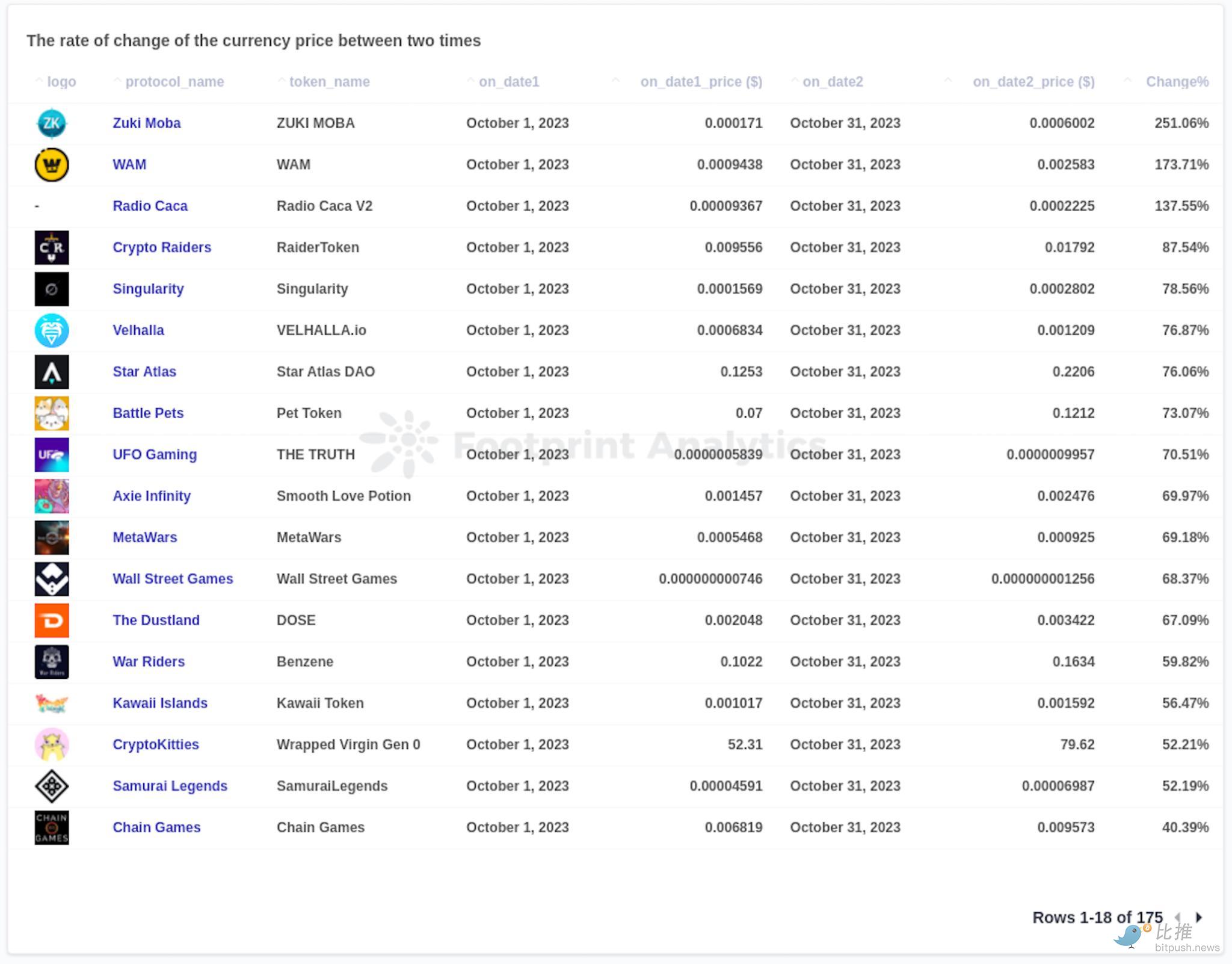Click the CryptoKitties logo icon

click(x=52, y=745)
